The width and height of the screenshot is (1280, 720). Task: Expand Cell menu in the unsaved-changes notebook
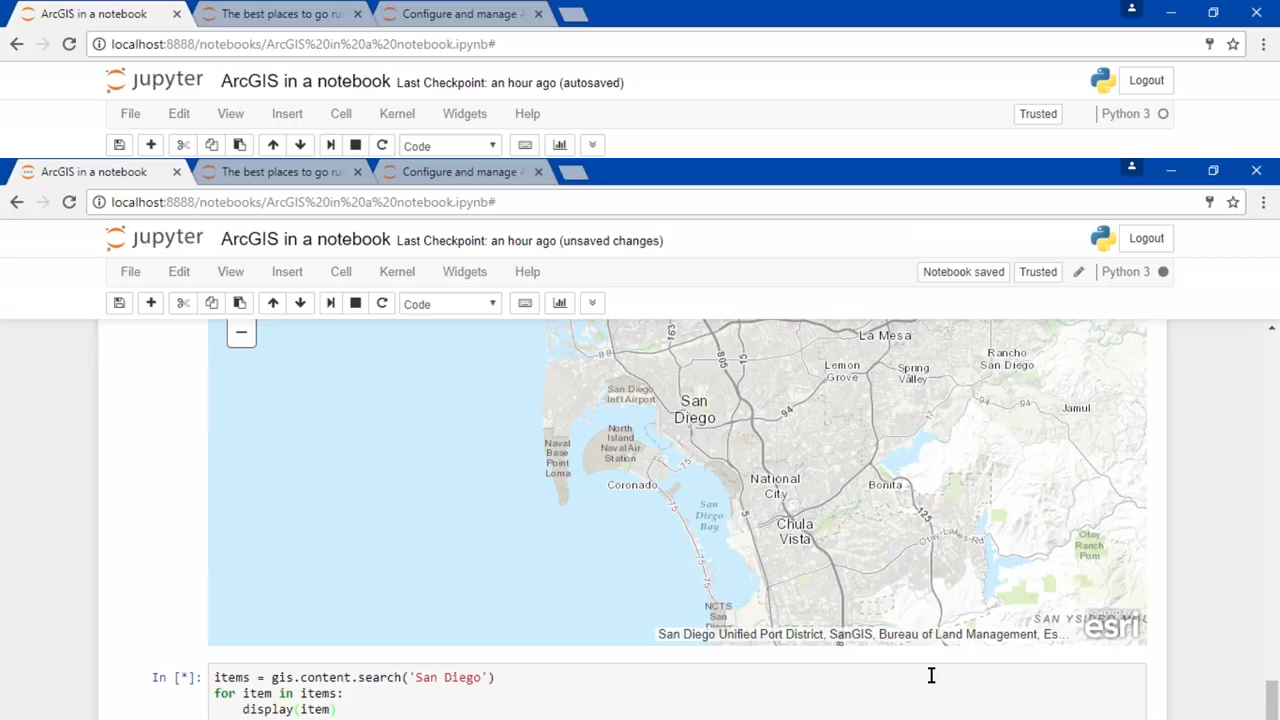pyautogui.click(x=341, y=272)
